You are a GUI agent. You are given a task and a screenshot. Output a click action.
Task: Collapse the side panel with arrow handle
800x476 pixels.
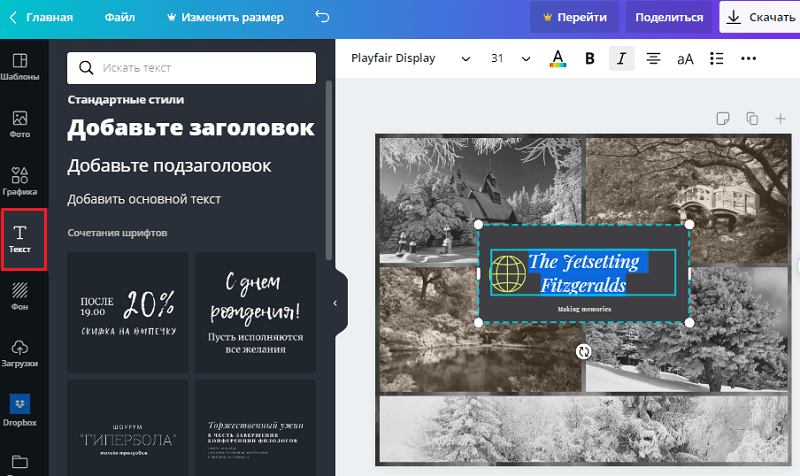[x=336, y=302]
